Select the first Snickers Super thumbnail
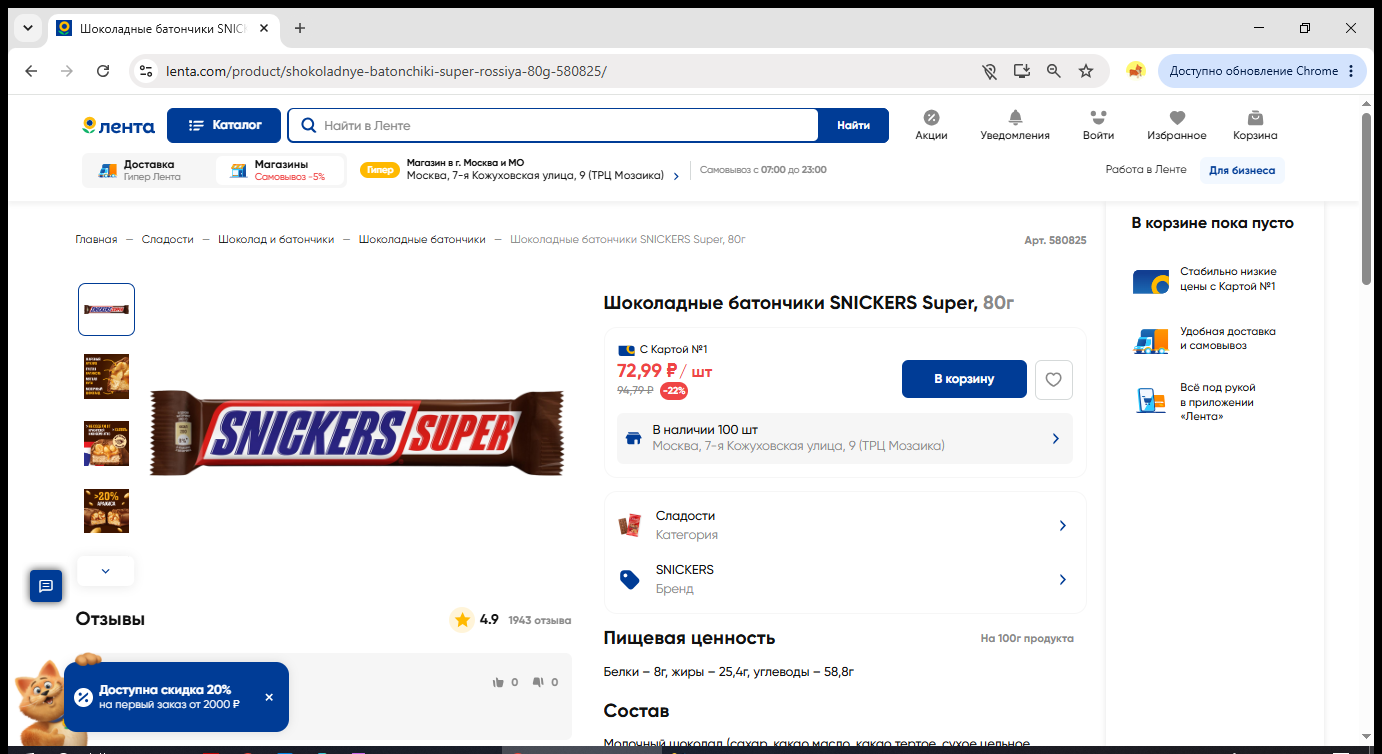The width and height of the screenshot is (1382, 754). click(x=106, y=309)
